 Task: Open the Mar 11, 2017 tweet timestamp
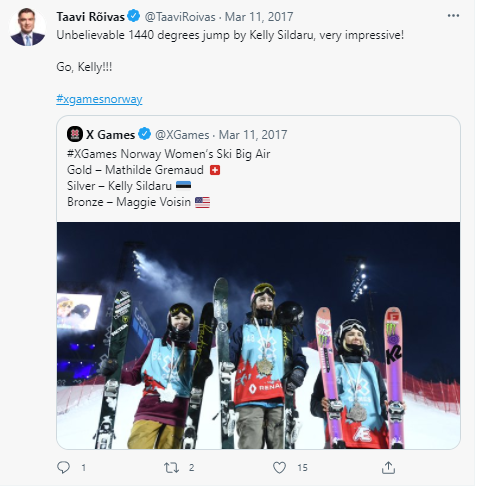(259, 17)
